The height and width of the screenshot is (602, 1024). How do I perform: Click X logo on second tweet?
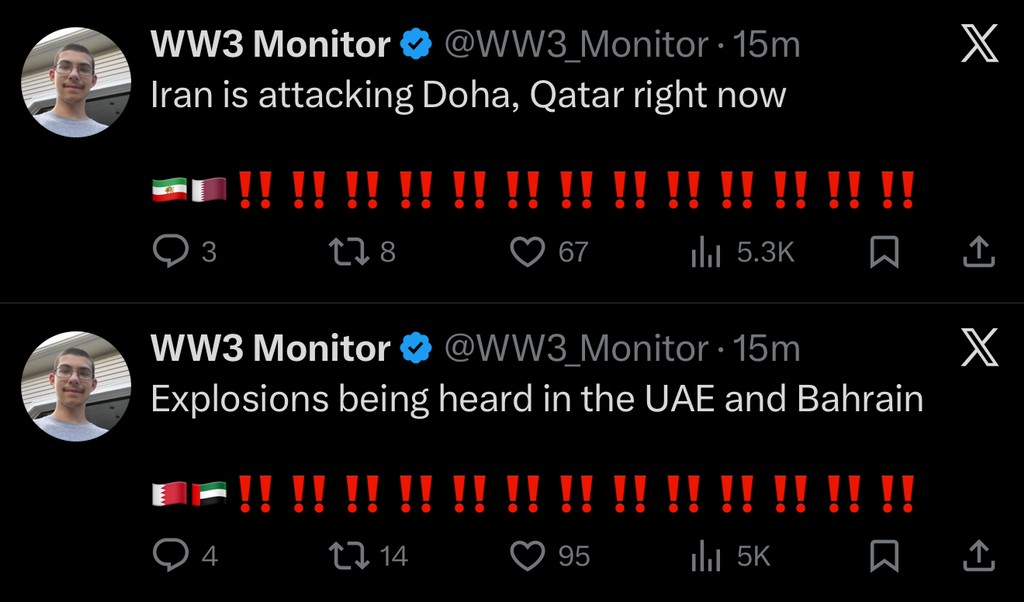tap(979, 348)
